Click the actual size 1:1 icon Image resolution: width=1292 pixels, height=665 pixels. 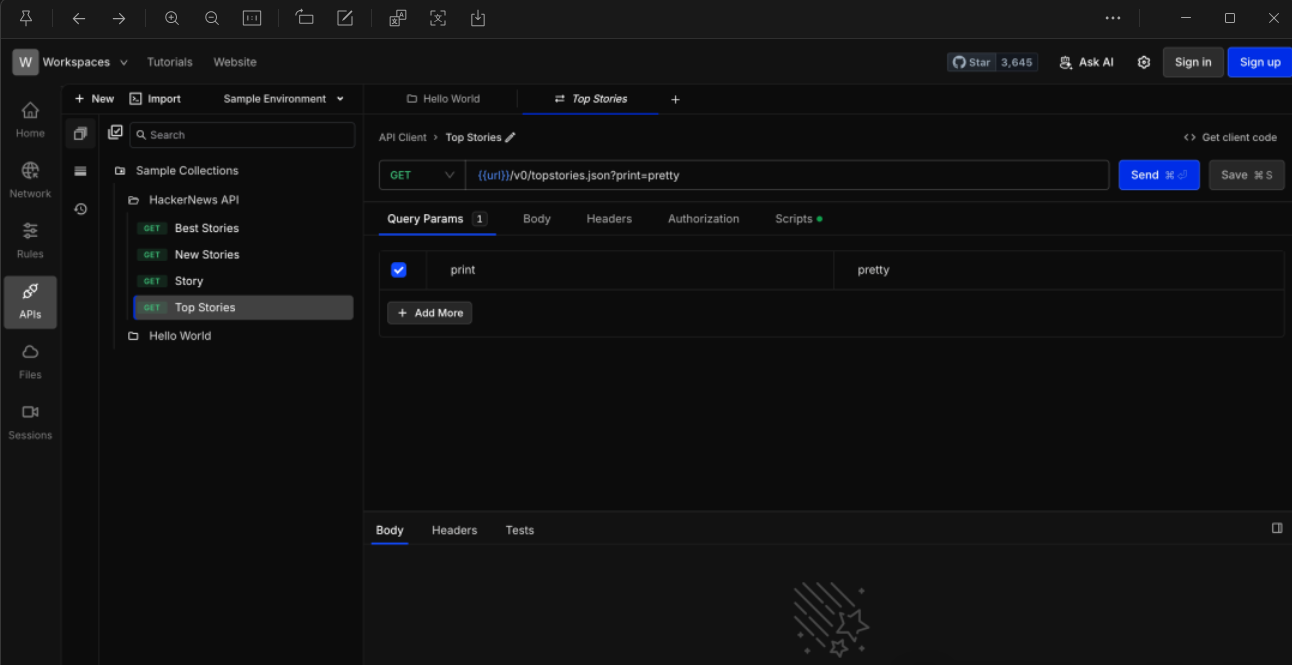pyautogui.click(x=252, y=18)
